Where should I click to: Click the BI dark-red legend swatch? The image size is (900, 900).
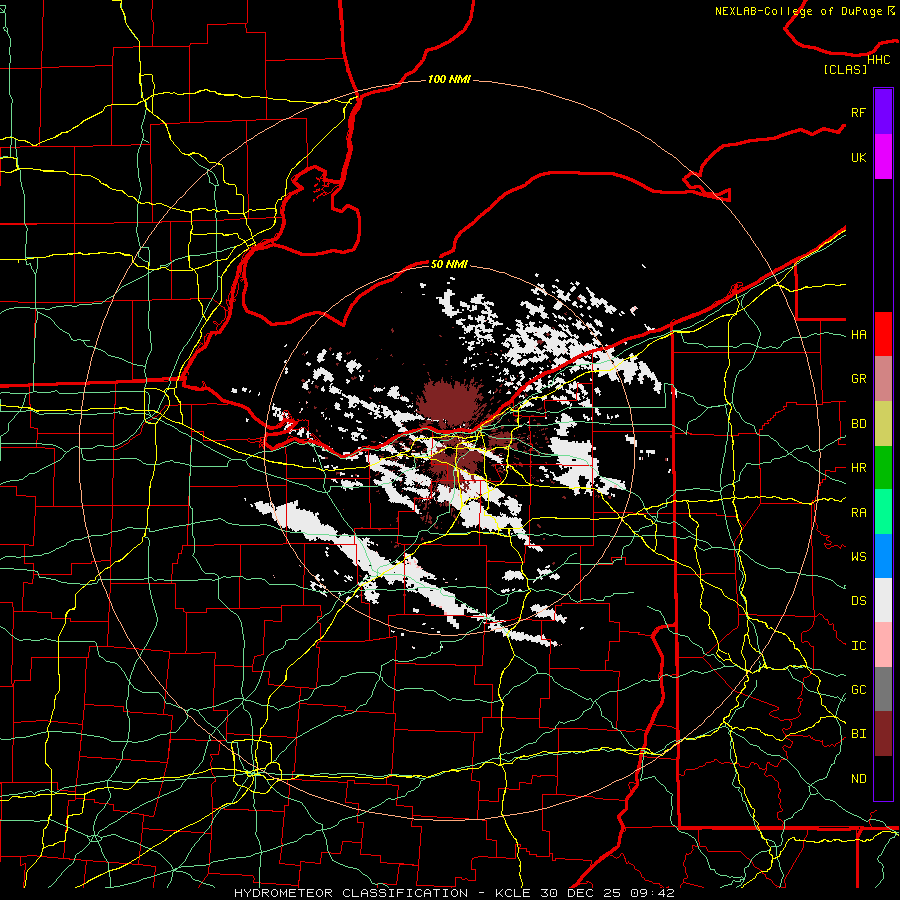tap(883, 734)
